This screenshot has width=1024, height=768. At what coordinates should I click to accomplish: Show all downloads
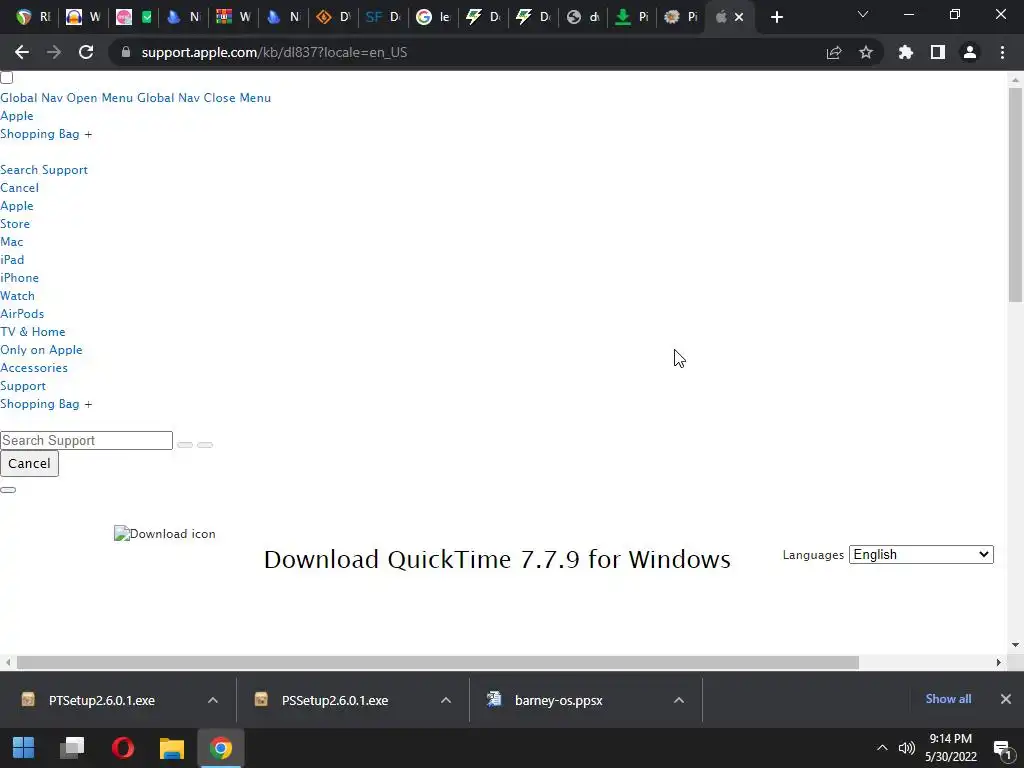pos(948,699)
